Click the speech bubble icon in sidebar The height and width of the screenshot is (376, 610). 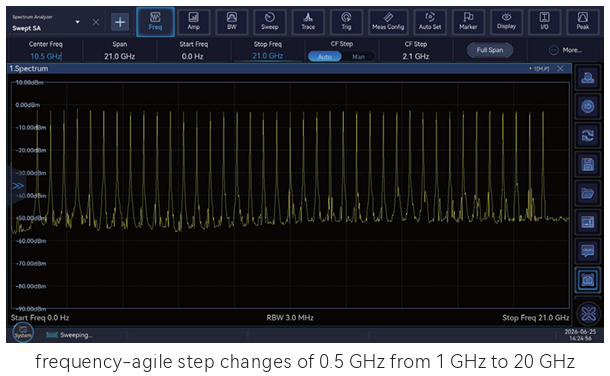point(587,250)
